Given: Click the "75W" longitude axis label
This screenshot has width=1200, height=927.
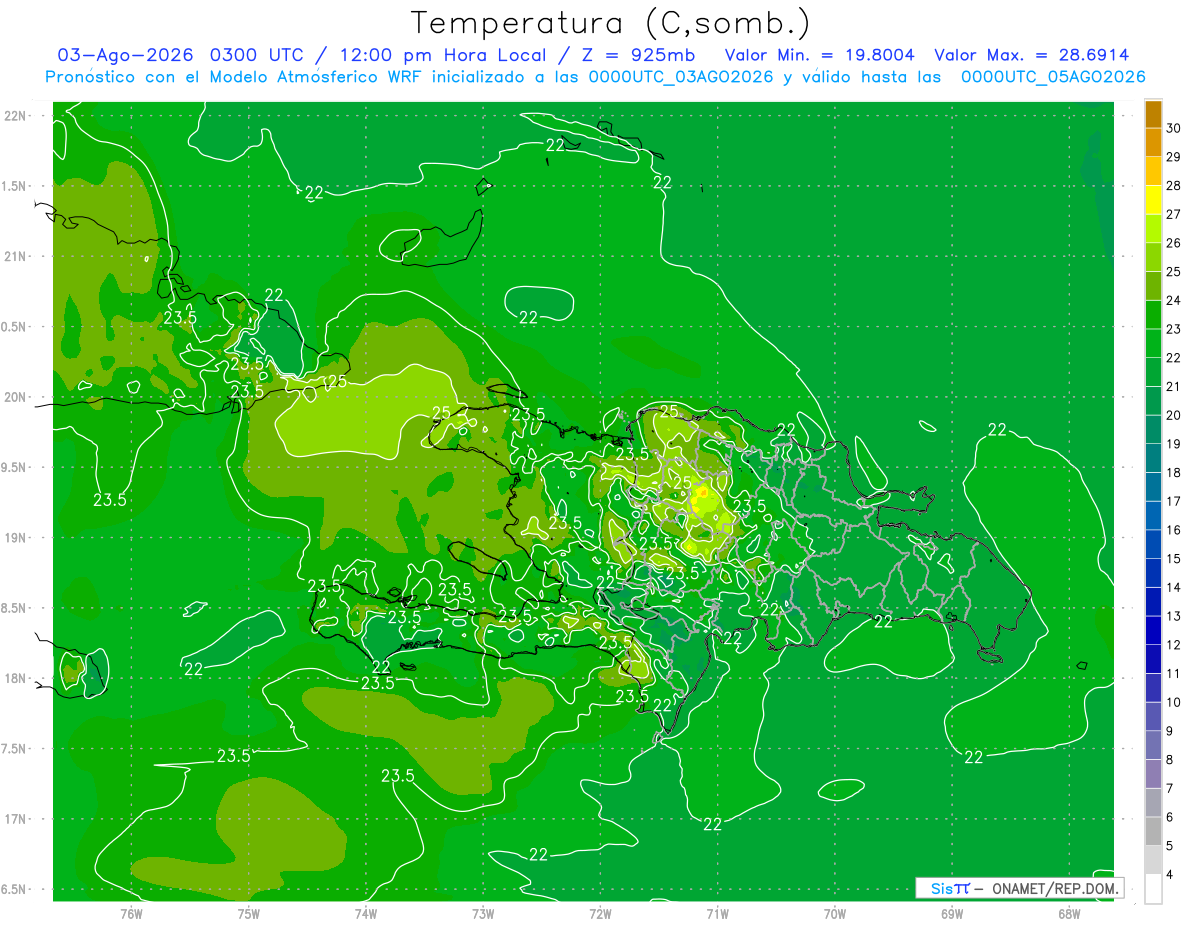Looking at the screenshot, I should click(249, 914).
